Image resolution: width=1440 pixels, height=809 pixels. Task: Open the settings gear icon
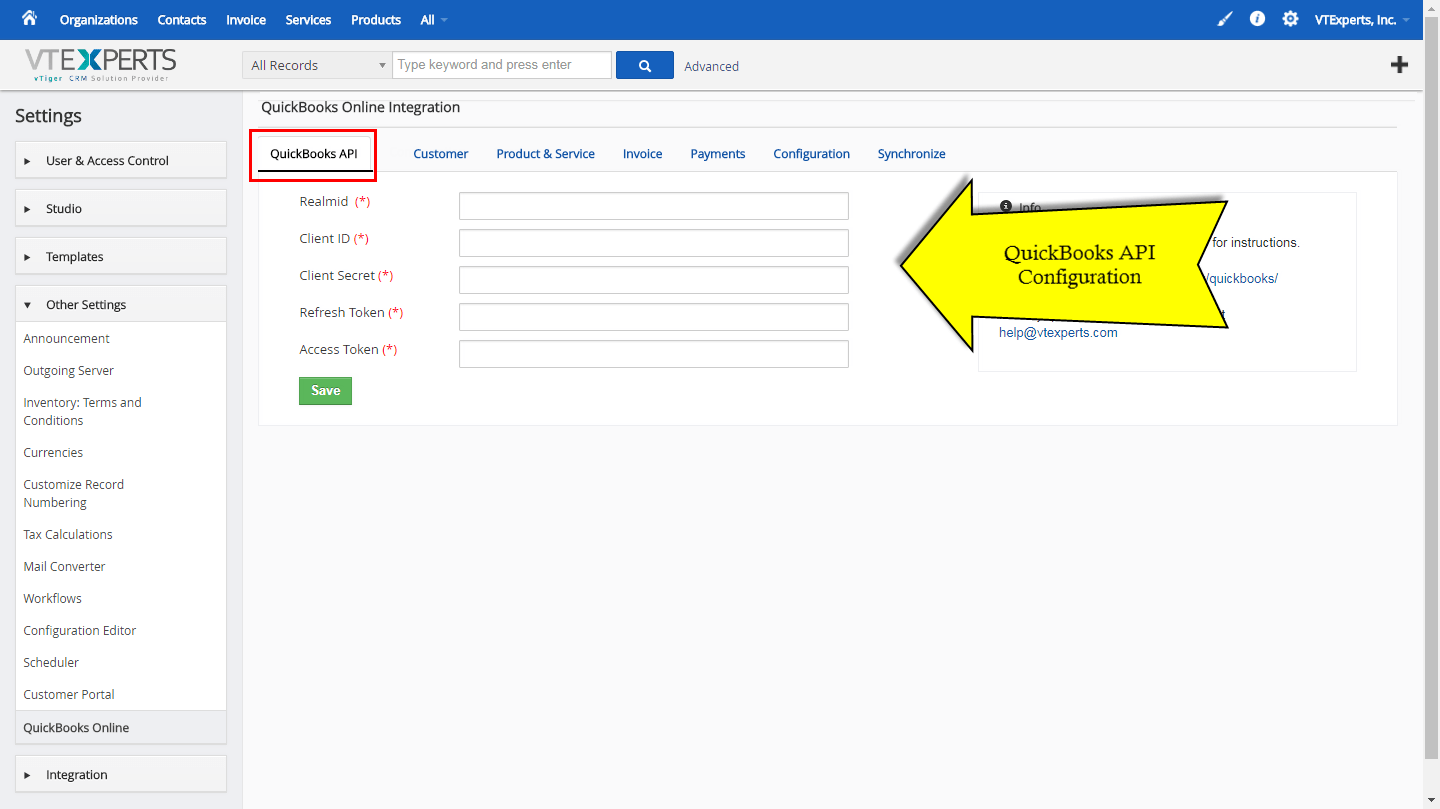coord(1290,19)
